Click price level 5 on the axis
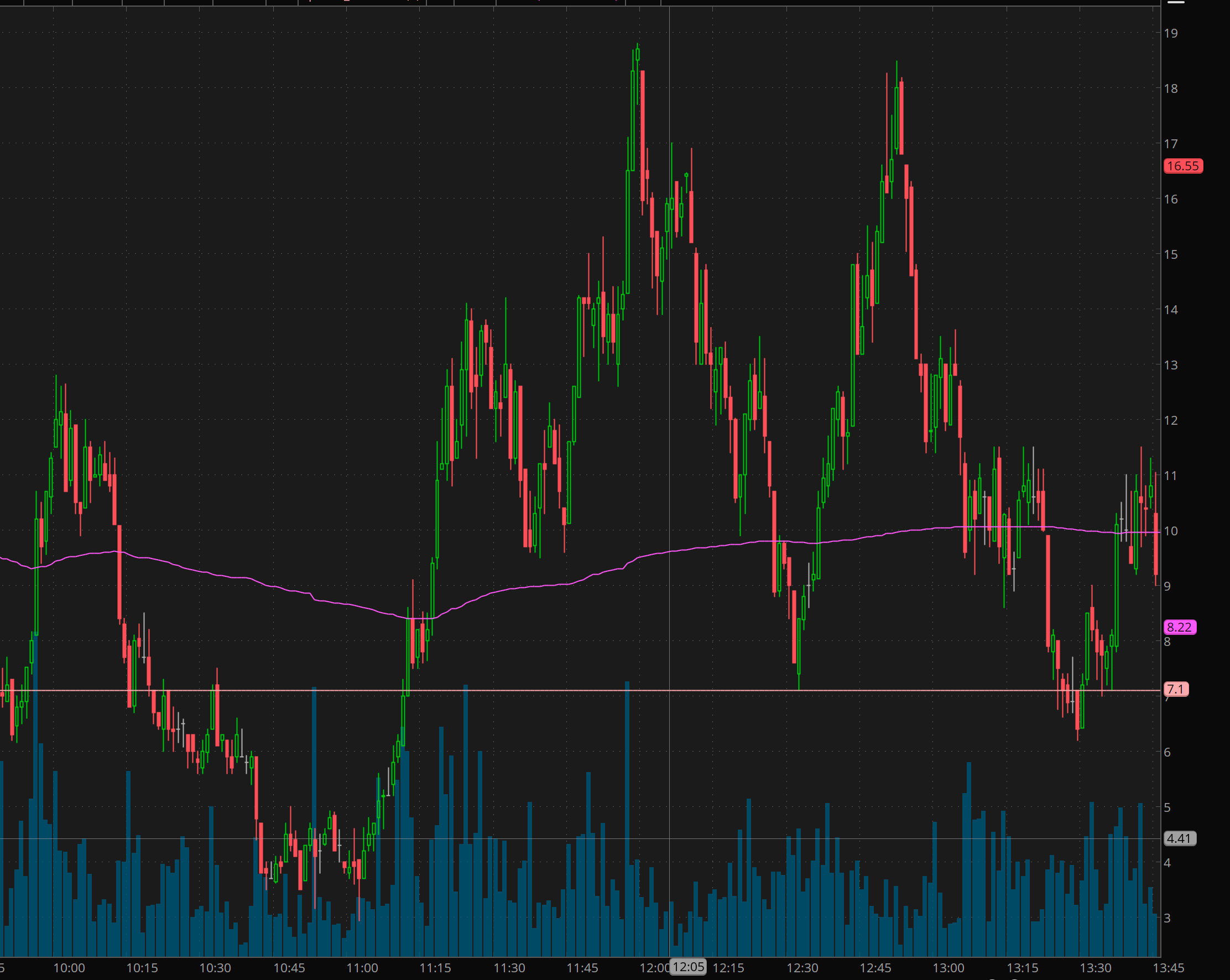Image resolution: width=1230 pixels, height=980 pixels. 1168,807
